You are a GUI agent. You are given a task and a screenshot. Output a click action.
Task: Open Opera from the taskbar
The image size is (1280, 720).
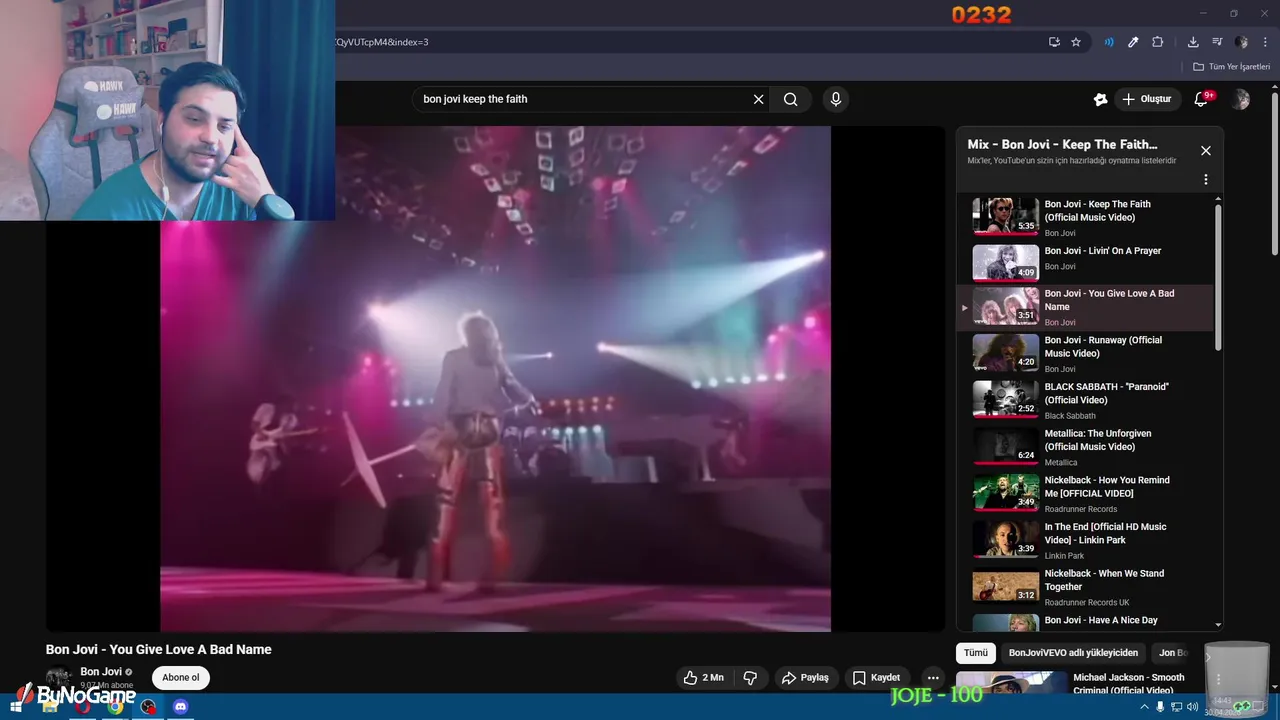83,707
